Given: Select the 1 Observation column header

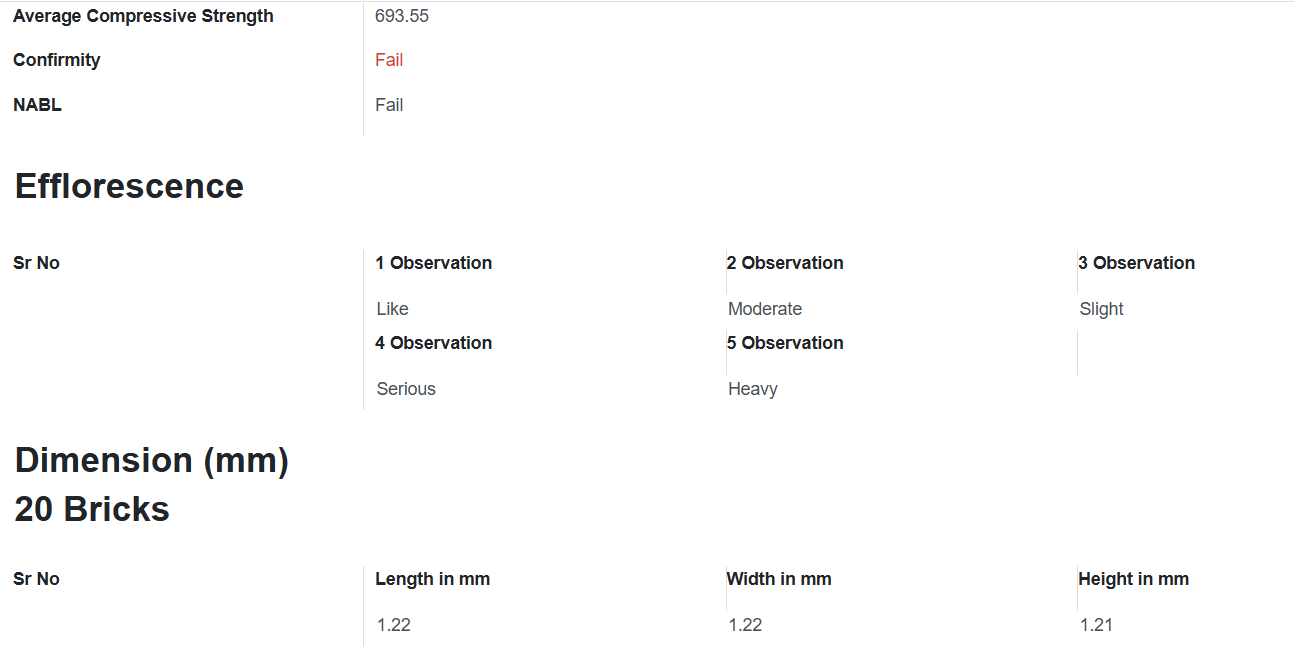Looking at the screenshot, I should click(x=434, y=263).
